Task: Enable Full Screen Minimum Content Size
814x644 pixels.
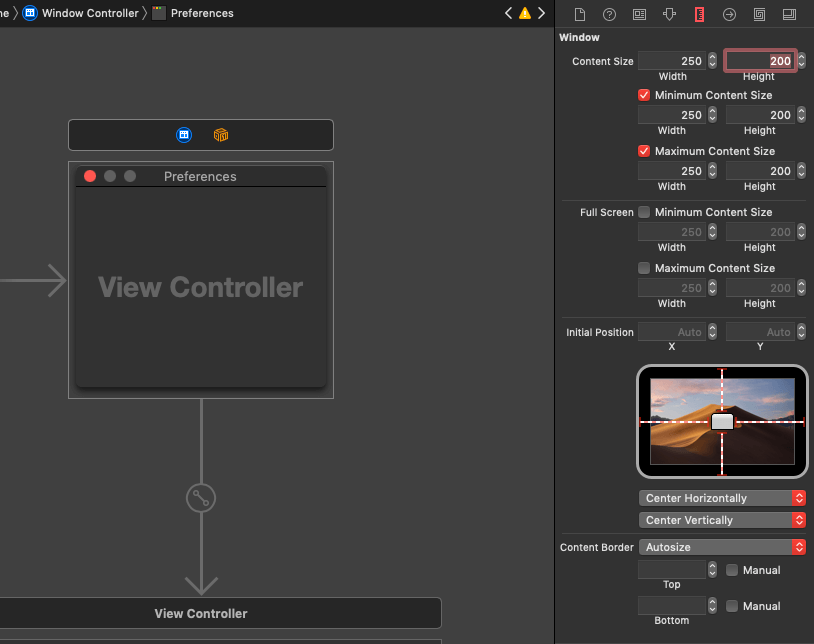Action: coord(644,212)
